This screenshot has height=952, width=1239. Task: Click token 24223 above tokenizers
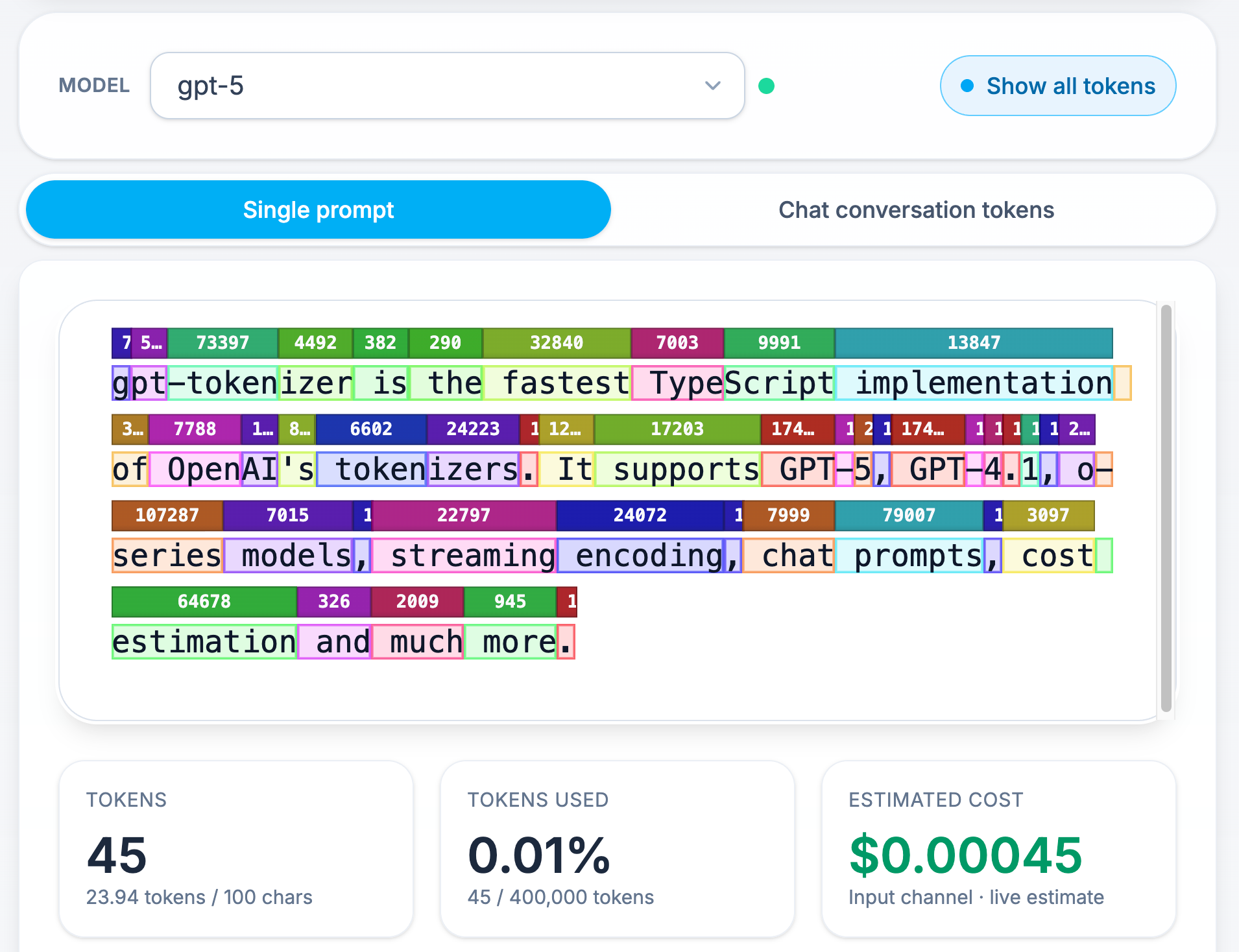(x=472, y=429)
